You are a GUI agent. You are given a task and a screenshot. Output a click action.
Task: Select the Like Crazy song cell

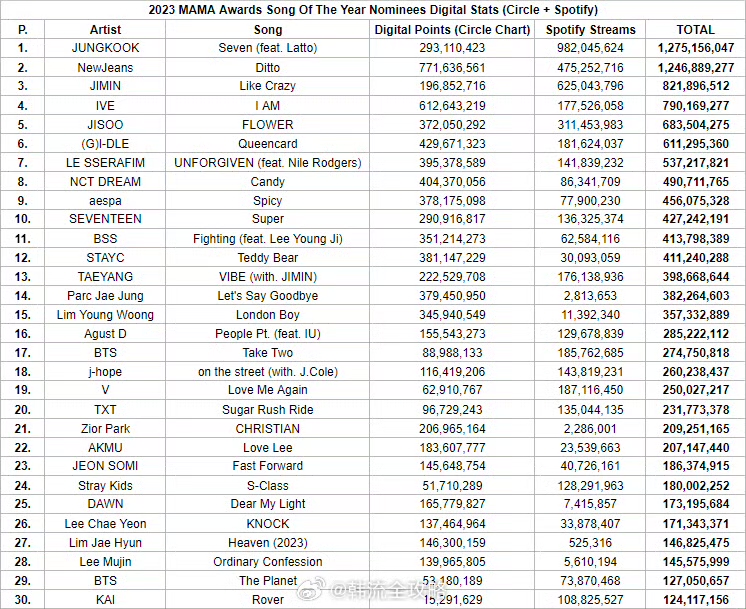[x=267, y=86]
